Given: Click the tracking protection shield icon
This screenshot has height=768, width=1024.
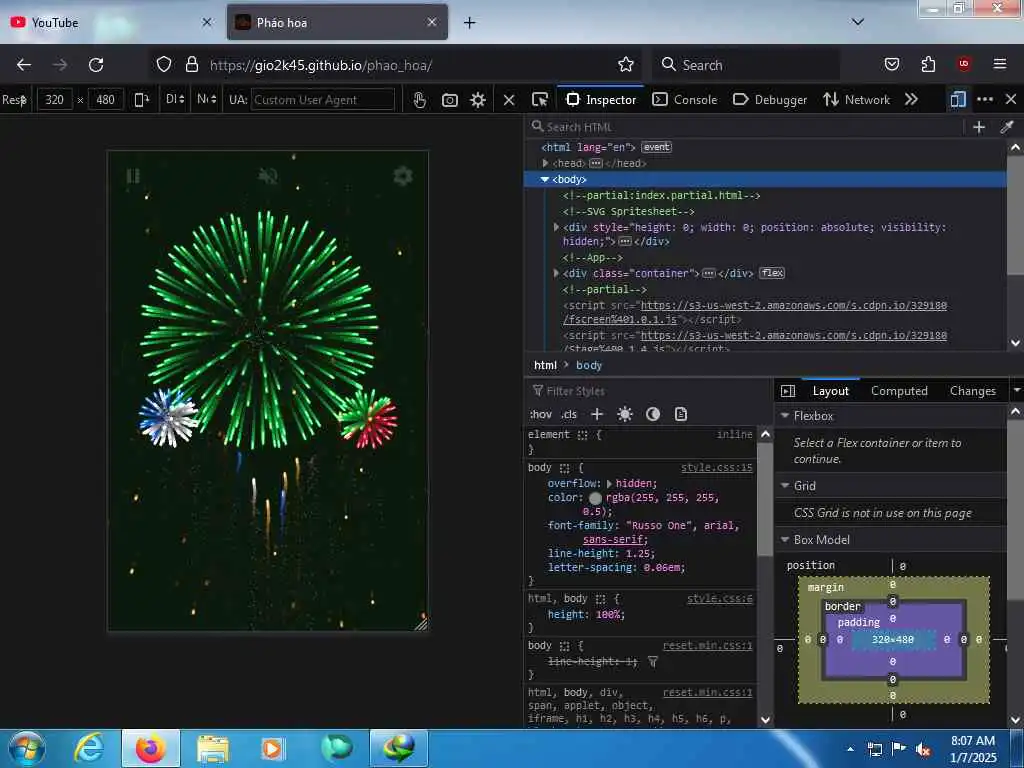Looking at the screenshot, I should [164, 64].
